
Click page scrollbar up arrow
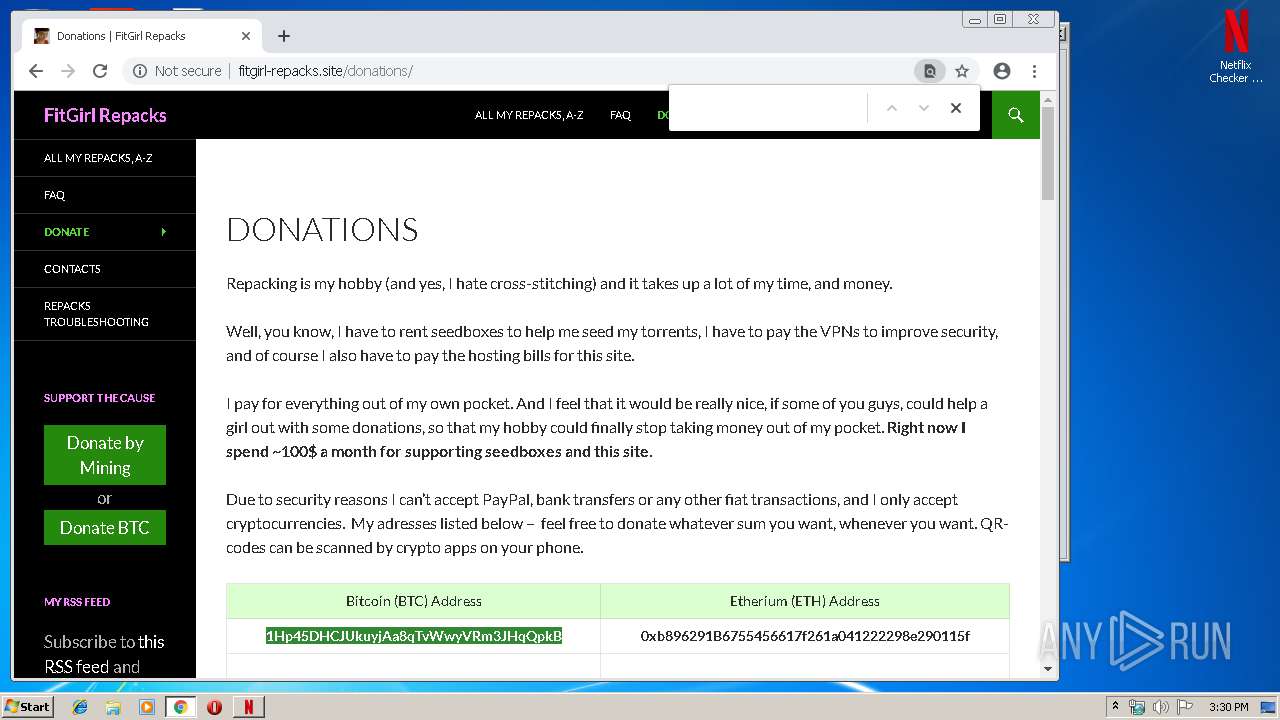1048,99
